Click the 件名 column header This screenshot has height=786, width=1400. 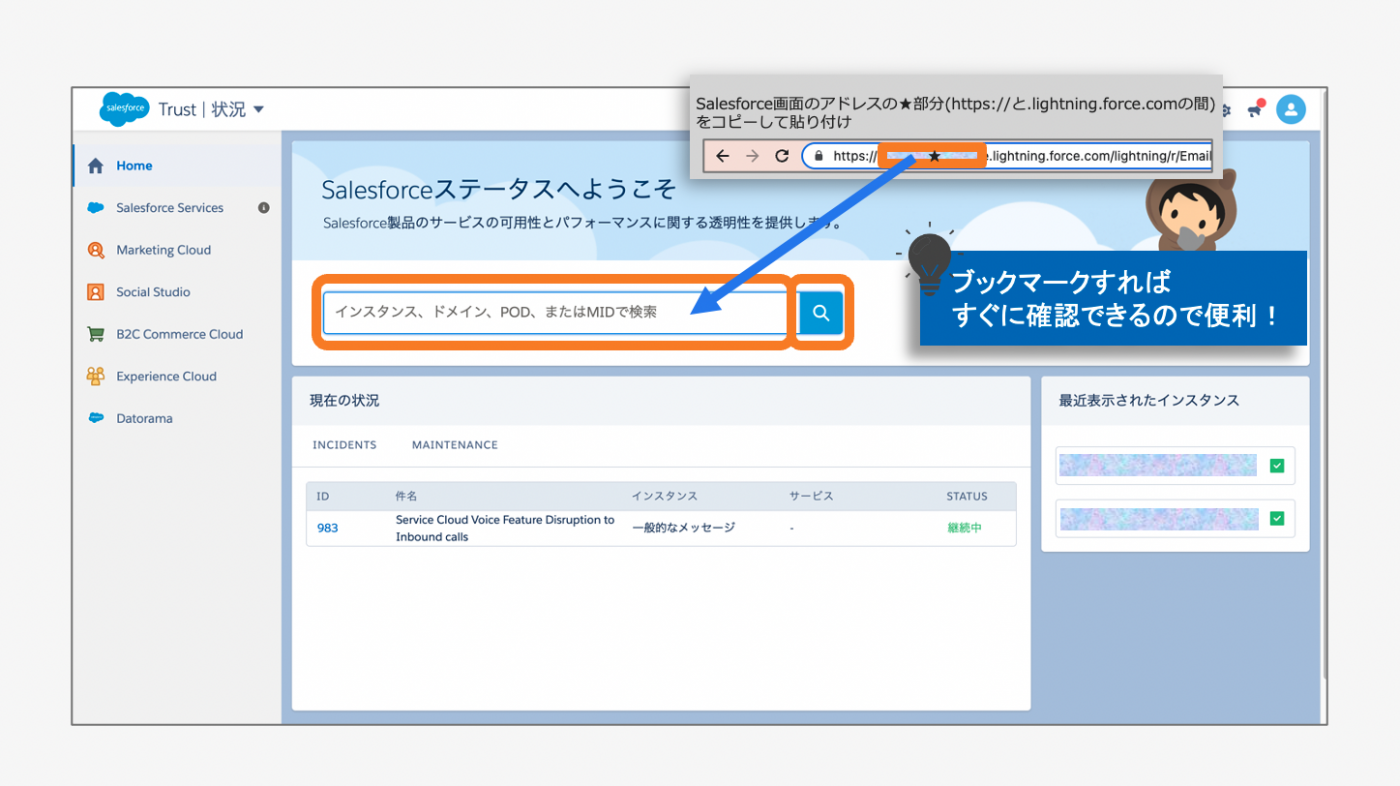(x=406, y=496)
